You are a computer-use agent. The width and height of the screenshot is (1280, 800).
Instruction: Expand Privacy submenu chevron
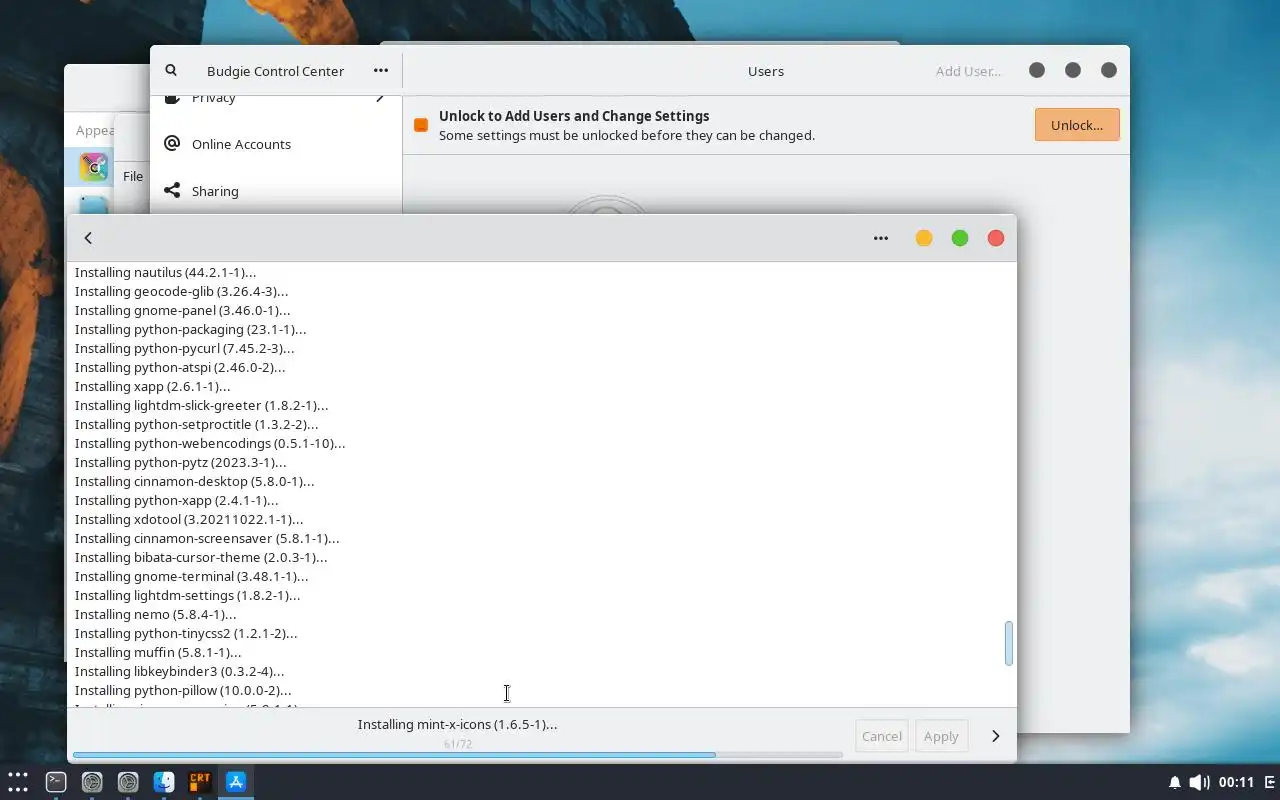380,98
